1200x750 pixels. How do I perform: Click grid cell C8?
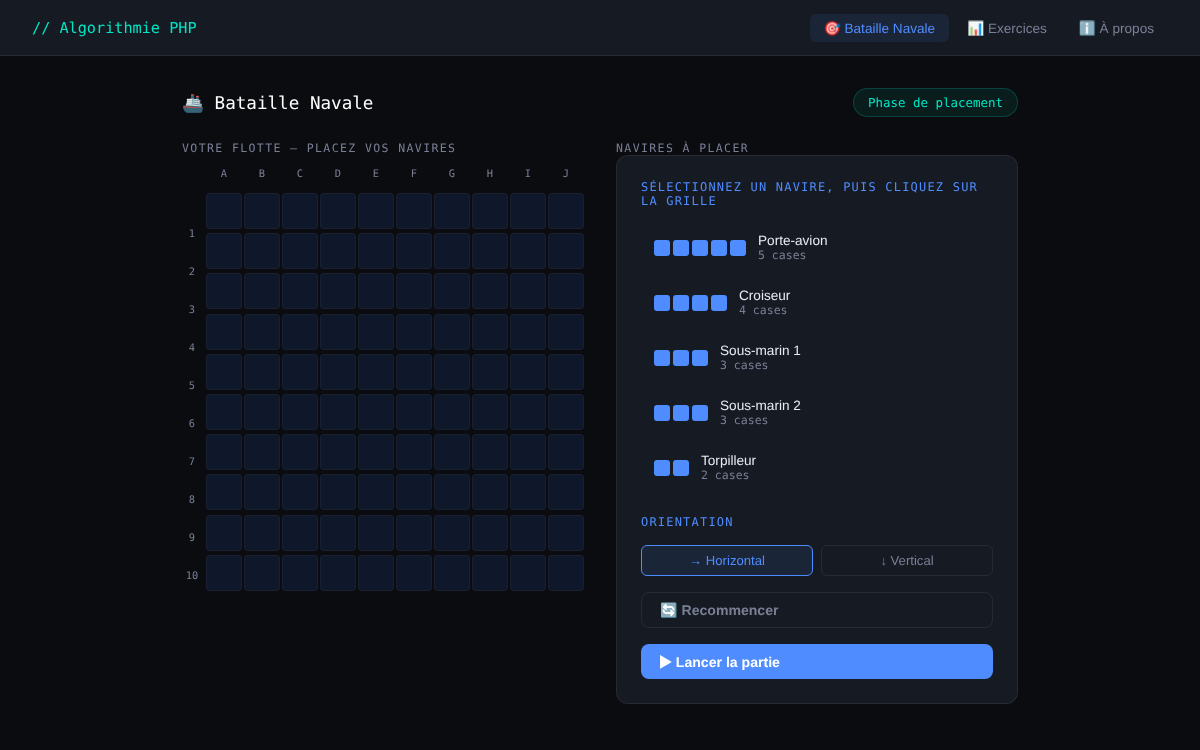tap(300, 492)
